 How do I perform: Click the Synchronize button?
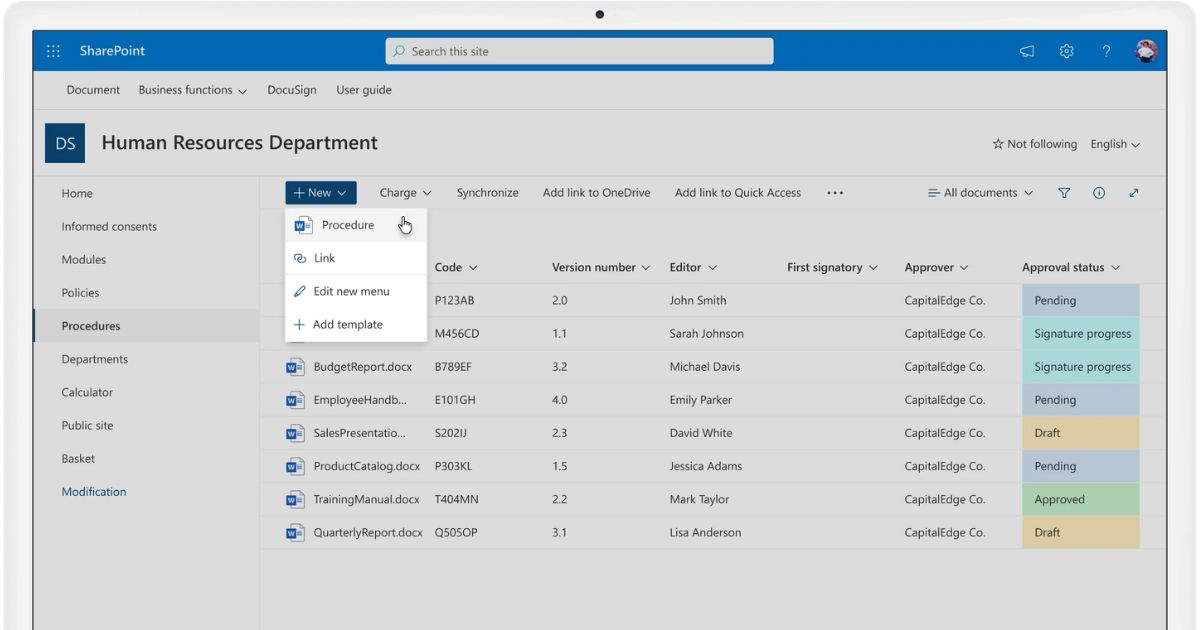[x=487, y=193]
